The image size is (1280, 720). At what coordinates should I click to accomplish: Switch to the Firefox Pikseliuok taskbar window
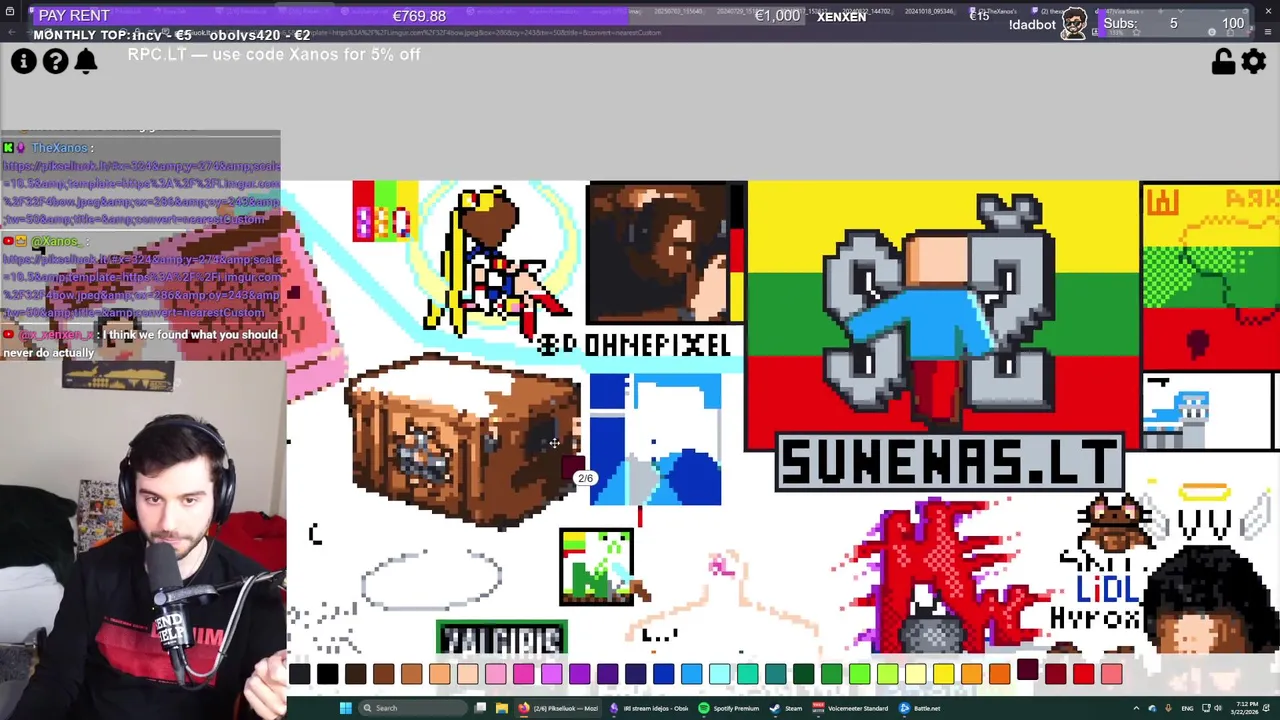click(560, 708)
